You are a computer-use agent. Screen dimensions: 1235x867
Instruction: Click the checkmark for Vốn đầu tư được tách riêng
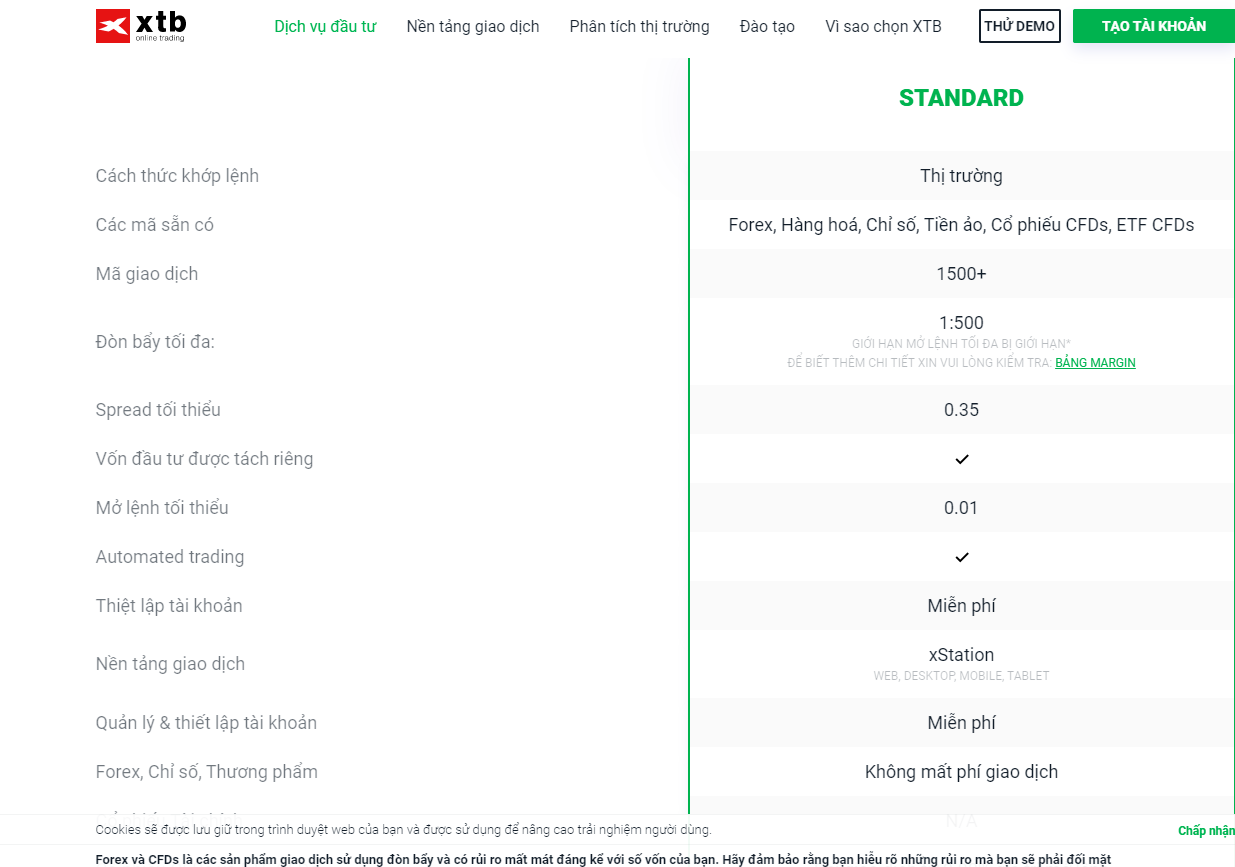point(961,459)
